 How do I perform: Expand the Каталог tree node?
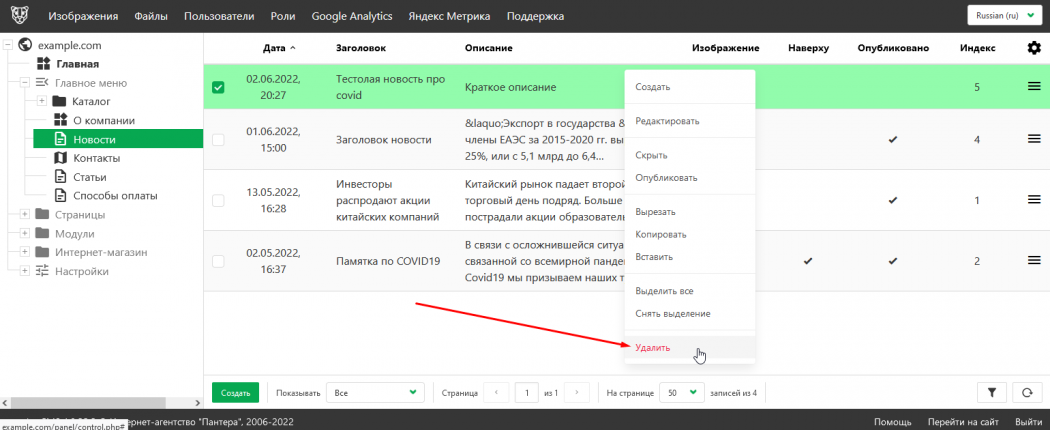41,101
